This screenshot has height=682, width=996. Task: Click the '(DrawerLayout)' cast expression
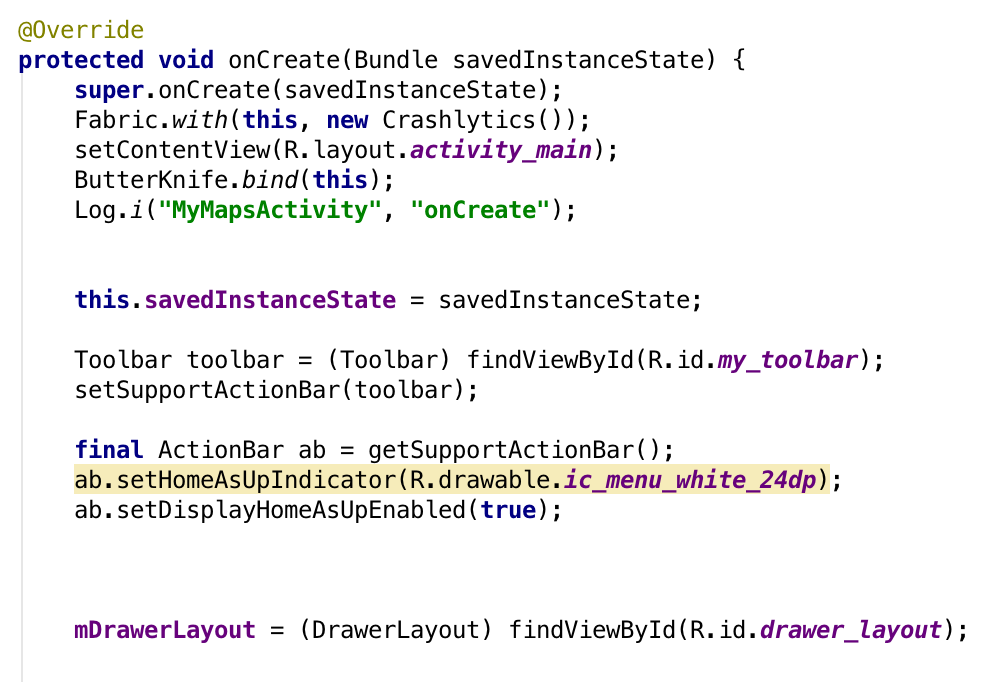click(396, 630)
